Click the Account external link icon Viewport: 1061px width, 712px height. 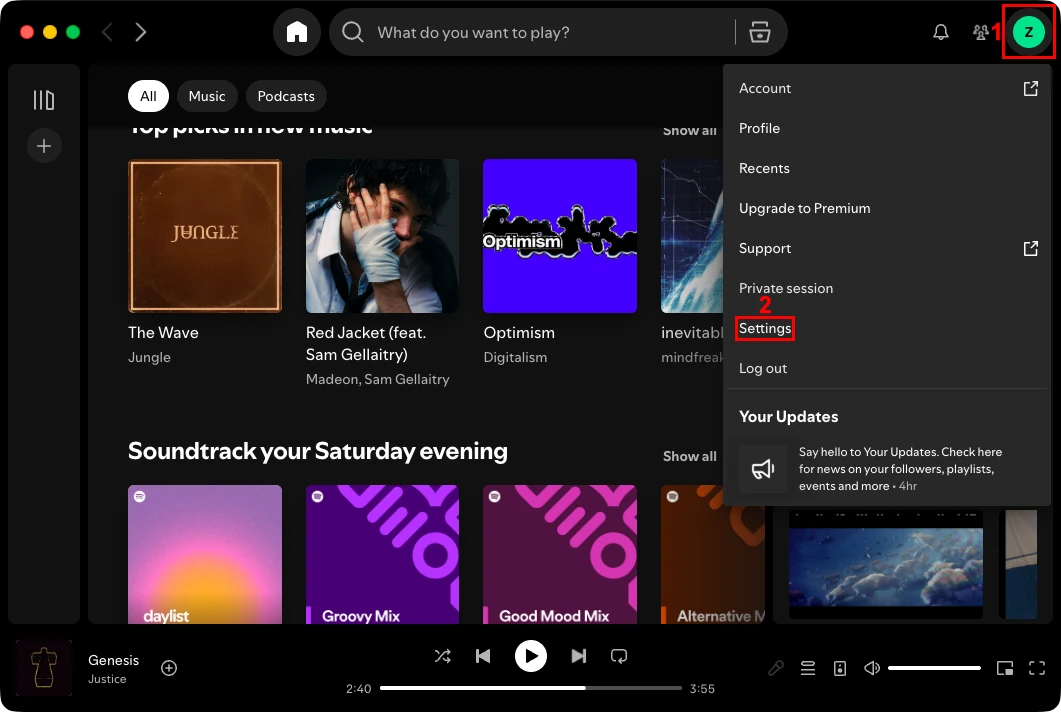click(1030, 89)
